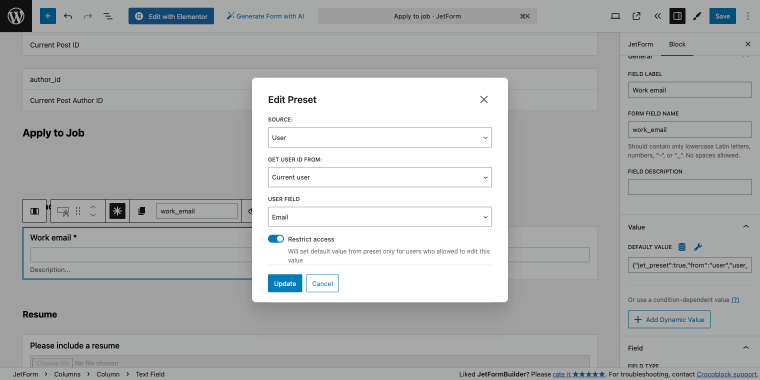Image resolution: width=760 pixels, height=380 pixels.
Task: Click the redo arrow icon
Action: [x=88, y=16]
